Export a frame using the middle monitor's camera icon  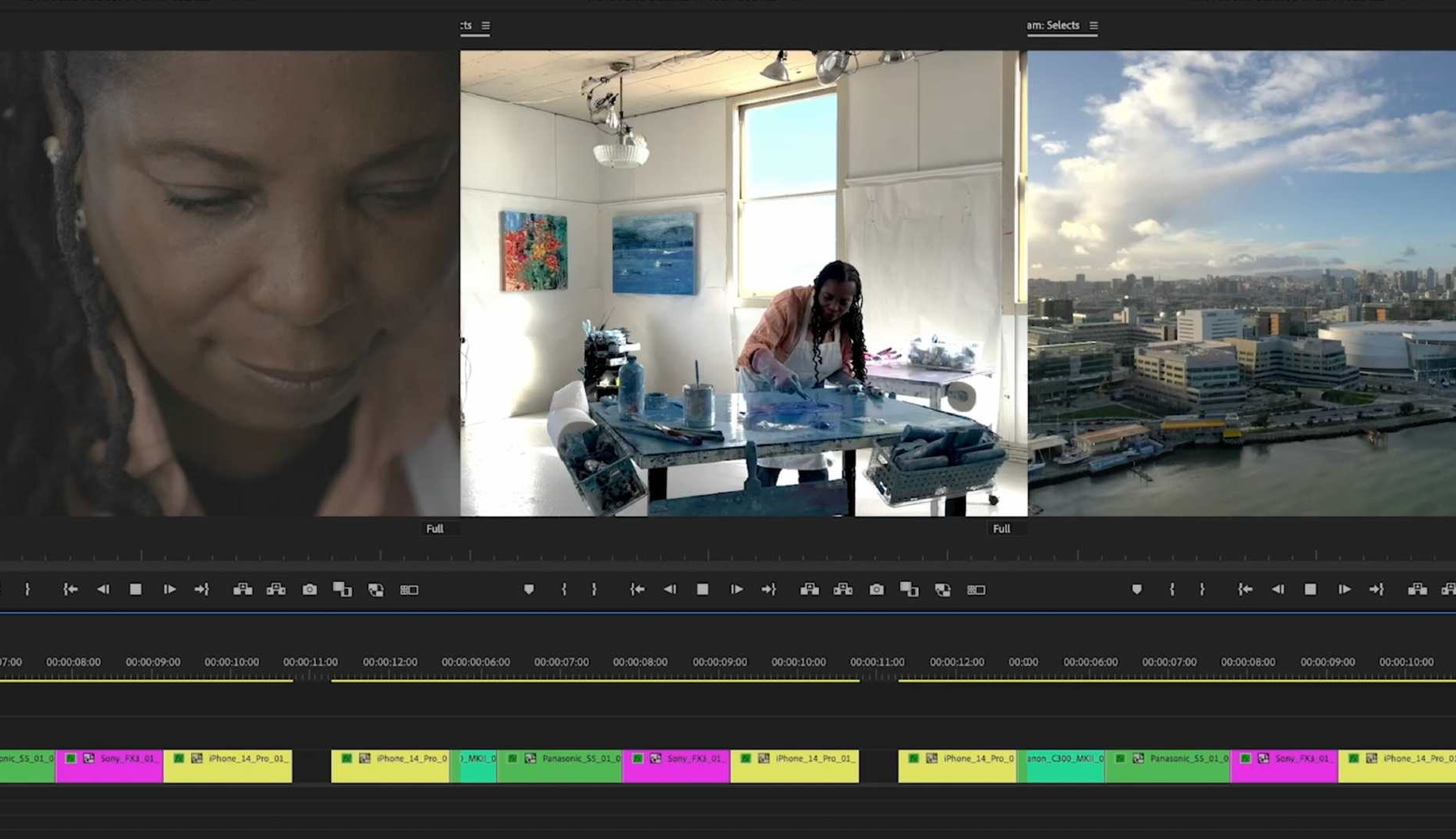(877, 590)
